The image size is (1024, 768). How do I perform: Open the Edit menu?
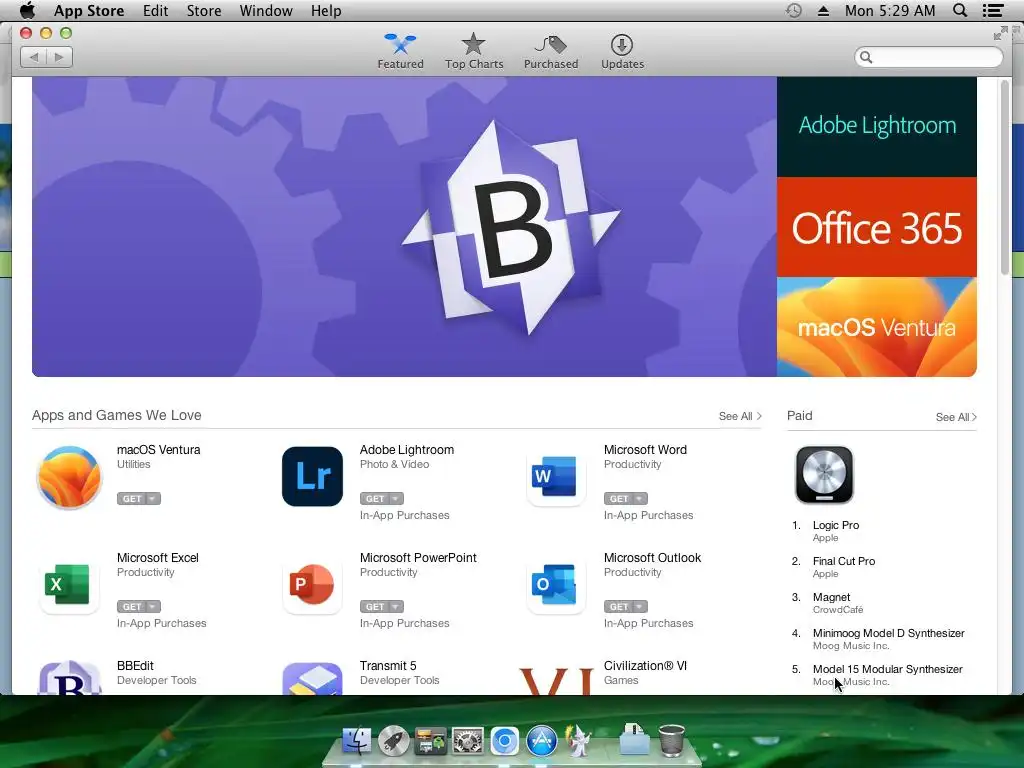coord(155,10)
